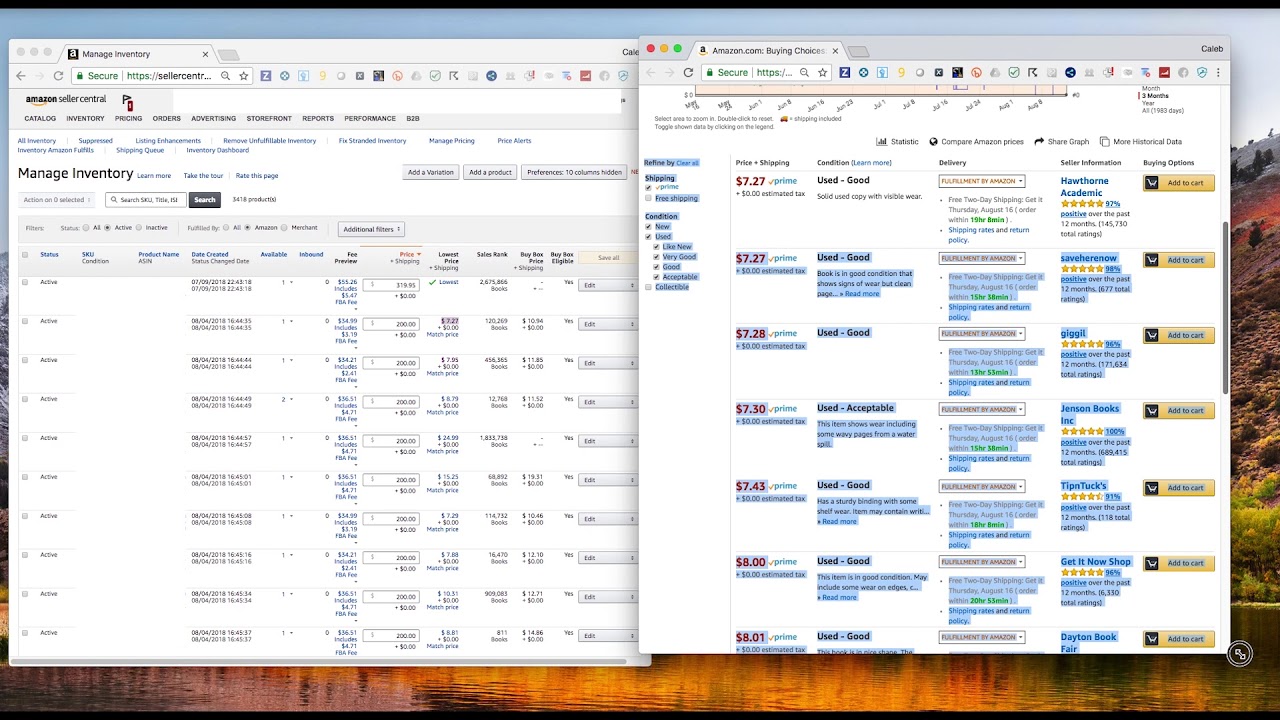Click the Add a product button
This screenshot has width=1280, height=720.
tap(490, 172)
